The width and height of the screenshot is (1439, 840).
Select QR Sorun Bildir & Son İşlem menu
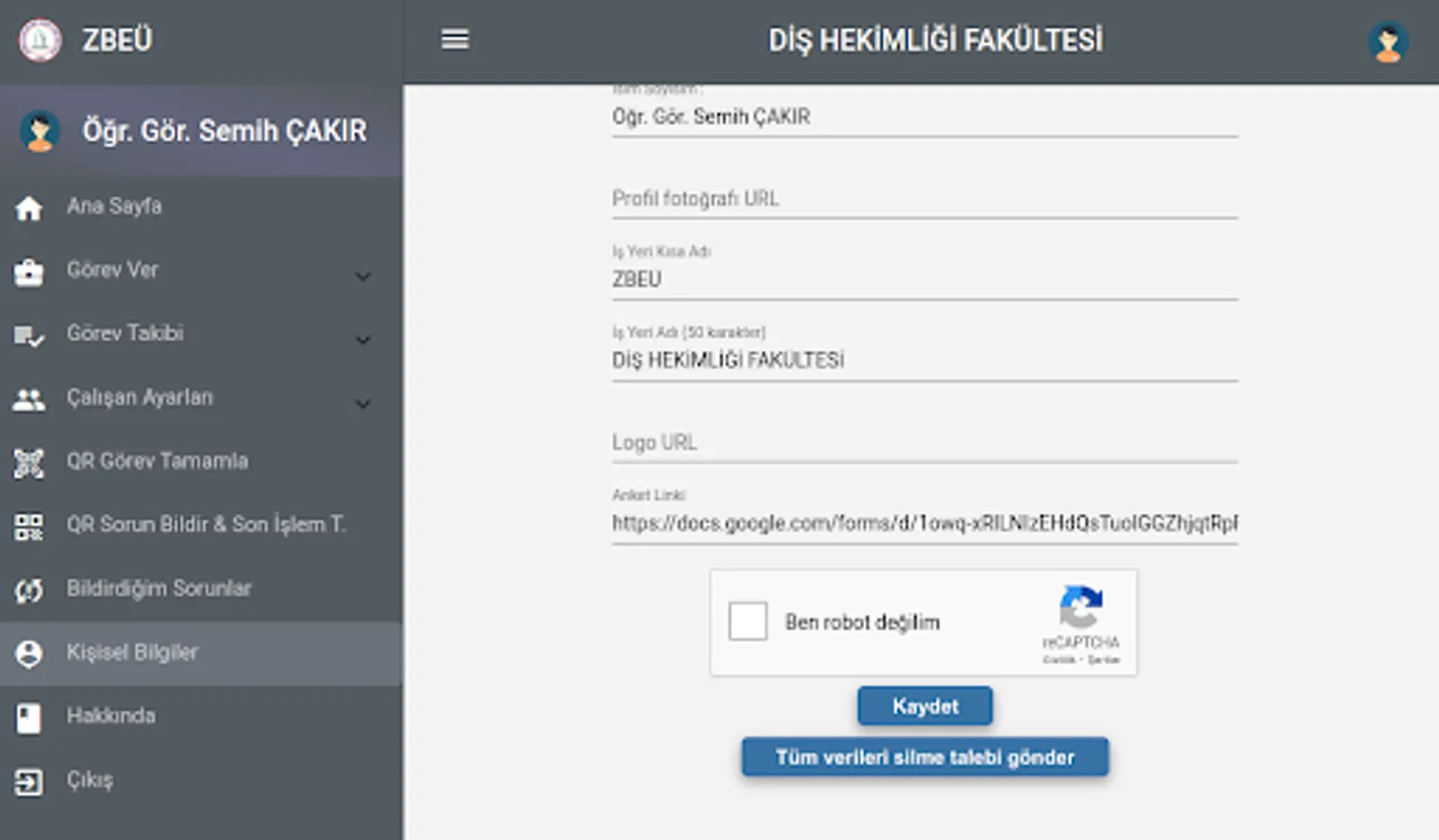pos(205,525)
